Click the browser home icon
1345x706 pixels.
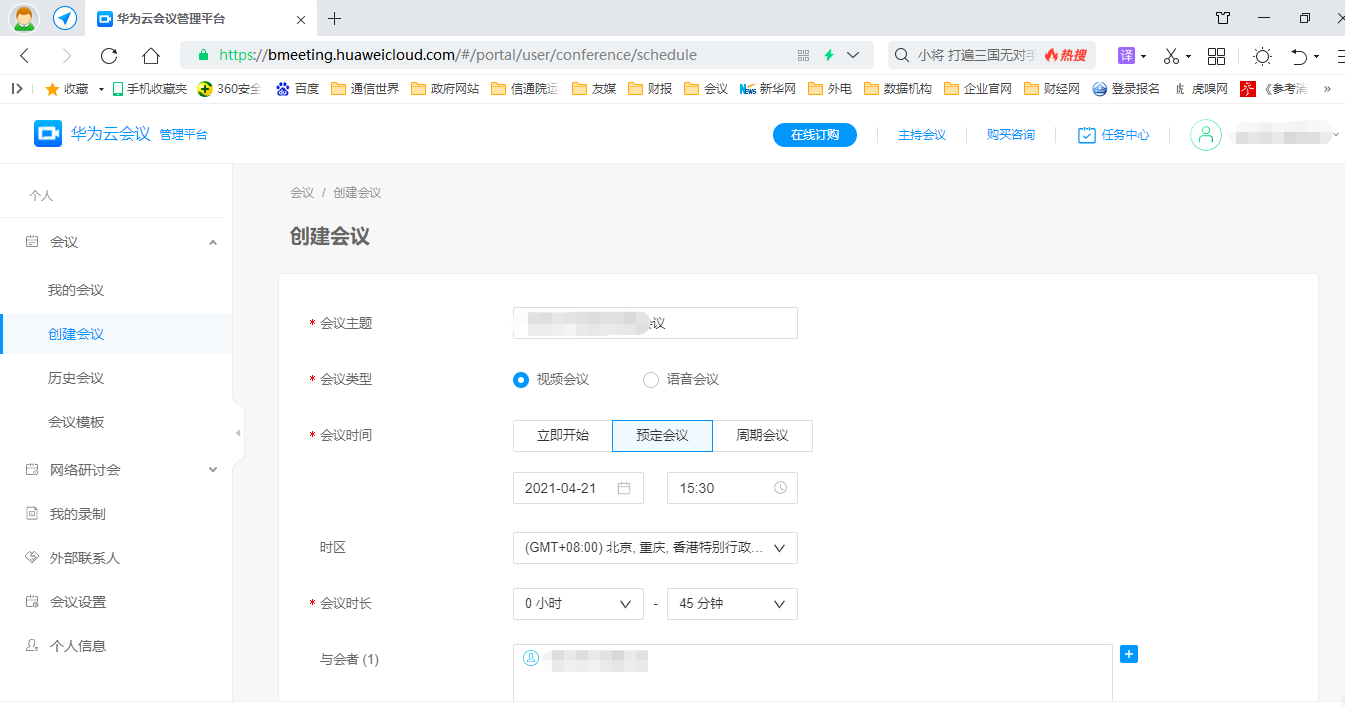coord(150,55)
